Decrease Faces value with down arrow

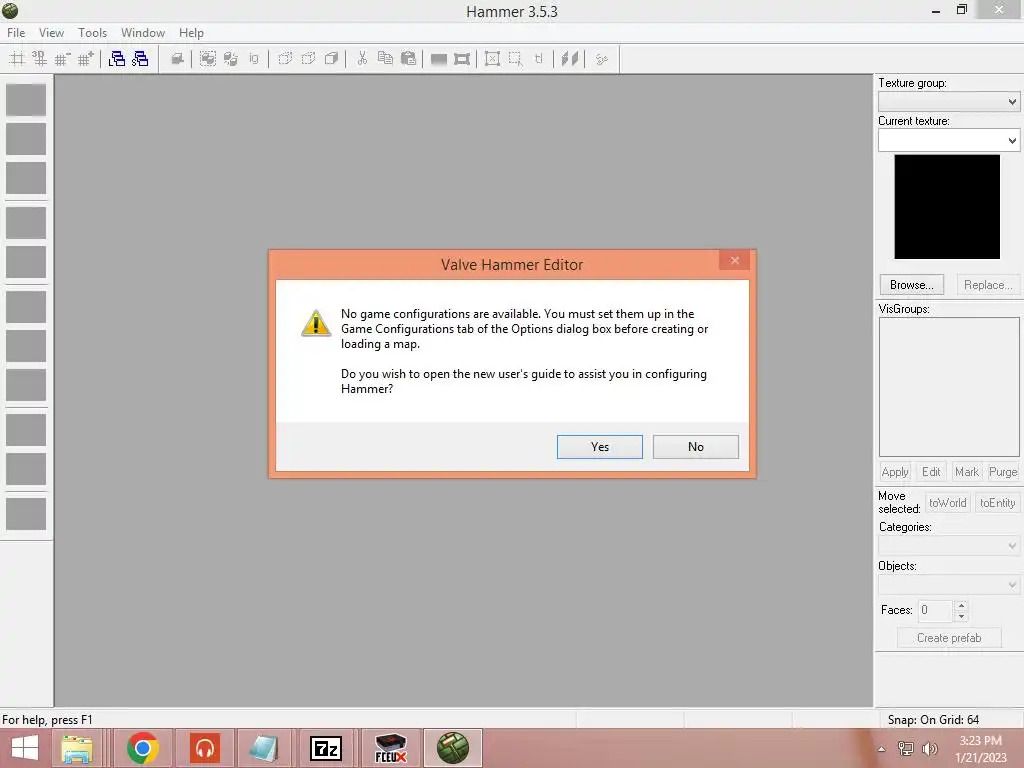tap(961, 616)
